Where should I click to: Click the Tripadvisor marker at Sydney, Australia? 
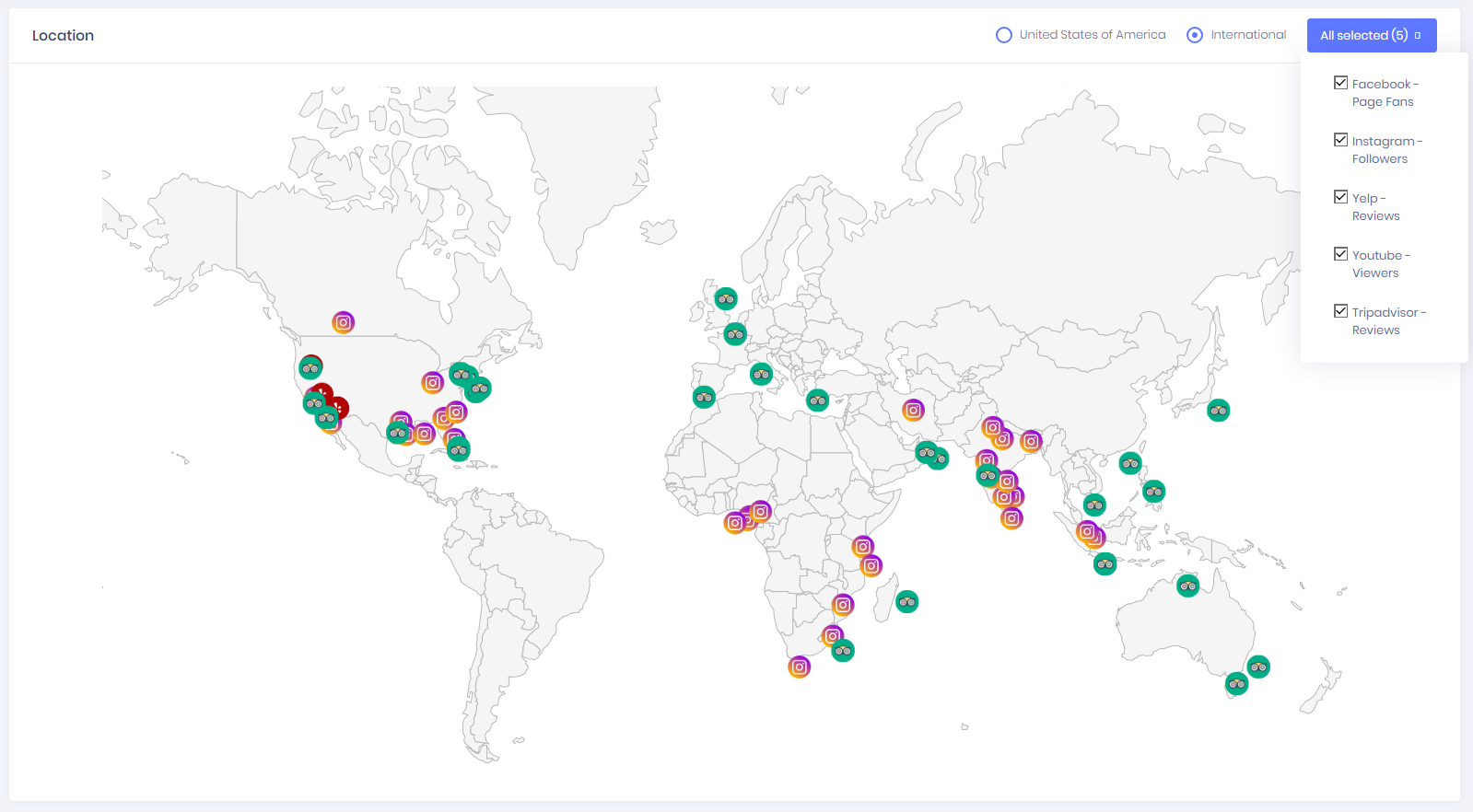point(1258,667)
